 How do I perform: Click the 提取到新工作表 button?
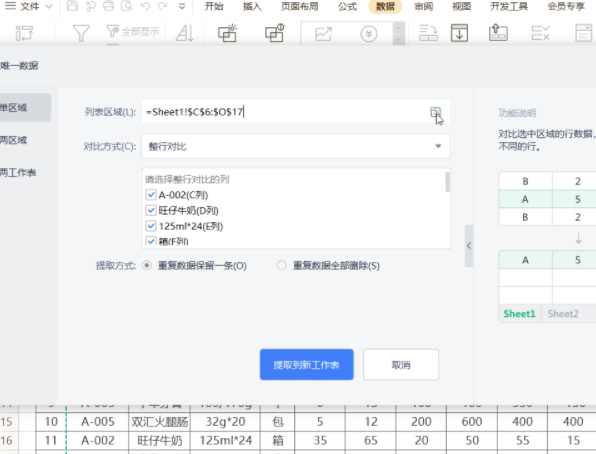pos(307,365)
